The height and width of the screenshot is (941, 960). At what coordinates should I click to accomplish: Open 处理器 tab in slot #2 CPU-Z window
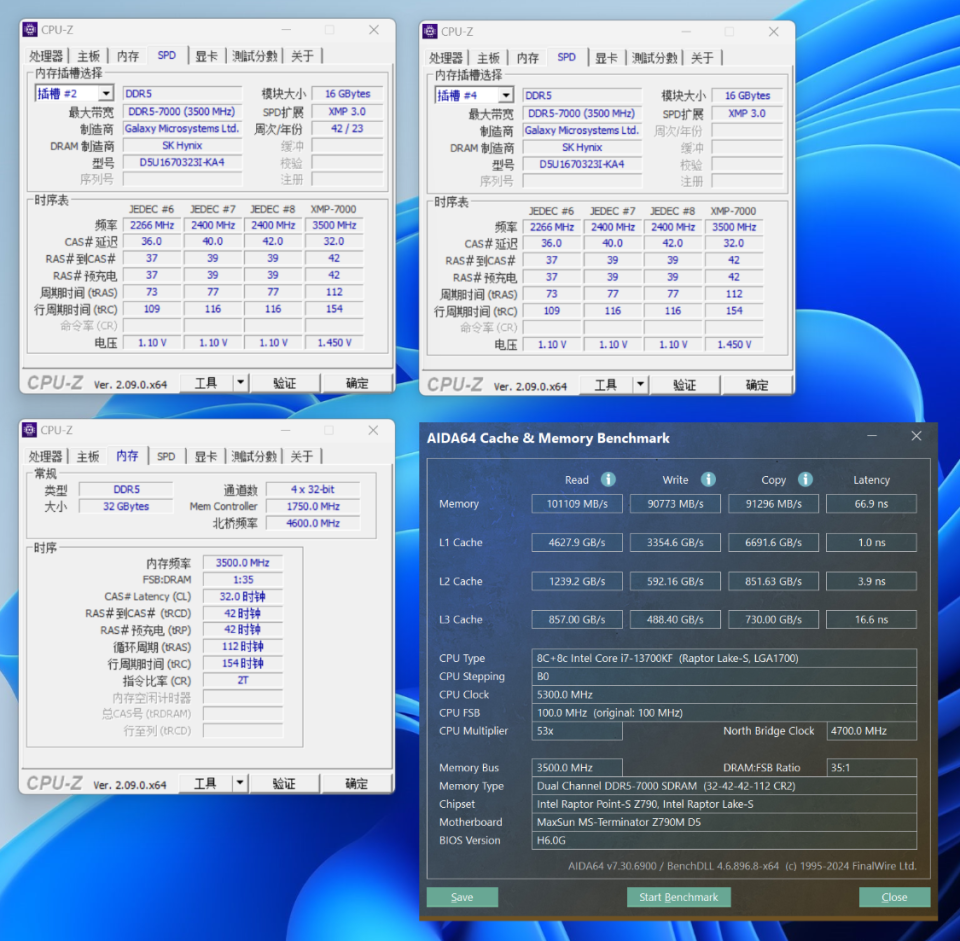pos(46,56)
